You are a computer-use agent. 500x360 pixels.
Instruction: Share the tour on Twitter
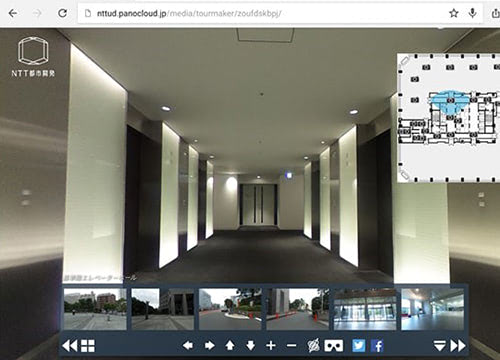coord(359,346)
